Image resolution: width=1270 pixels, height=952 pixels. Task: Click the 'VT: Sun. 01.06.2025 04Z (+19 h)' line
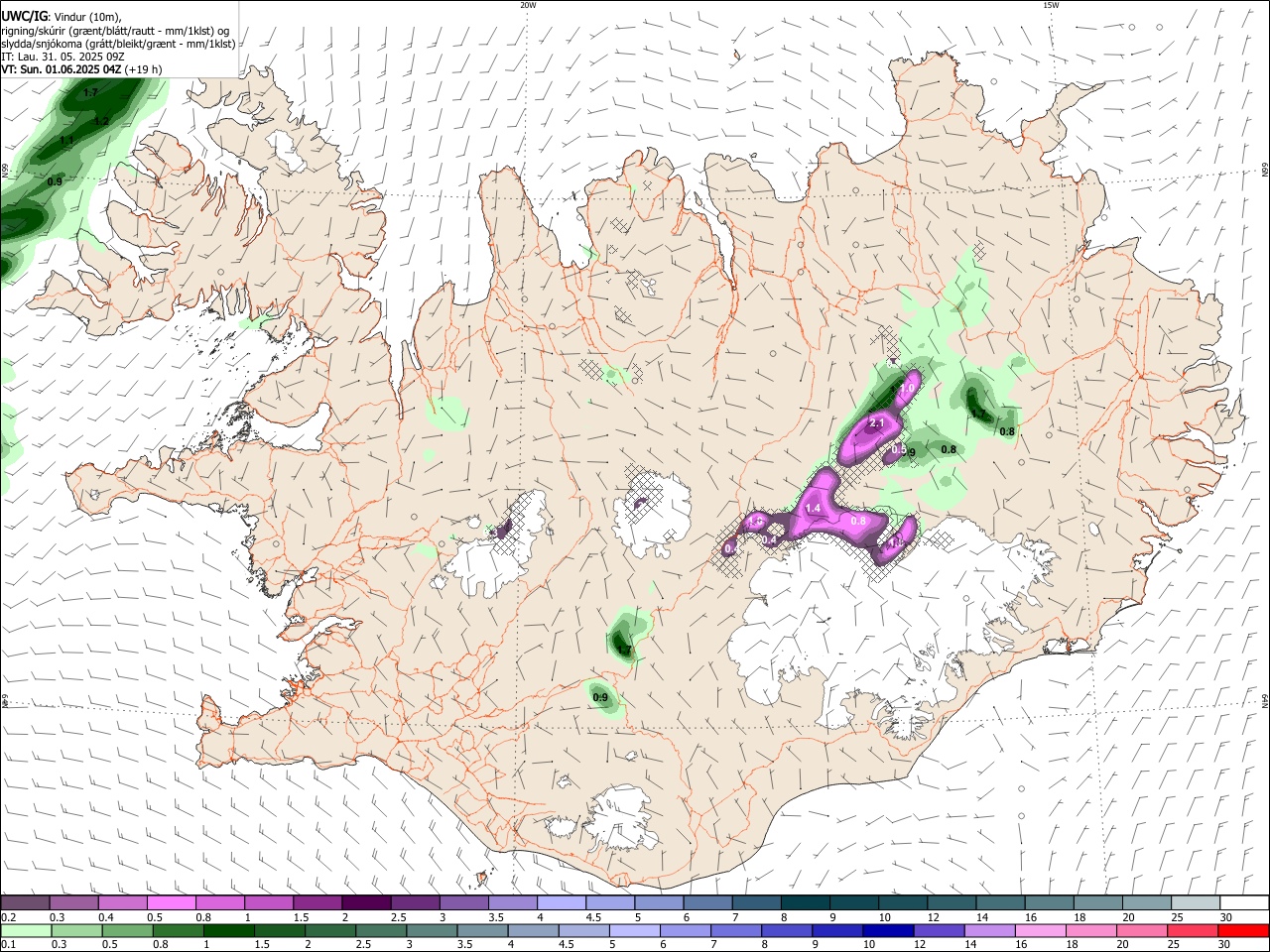click(81, 69)
